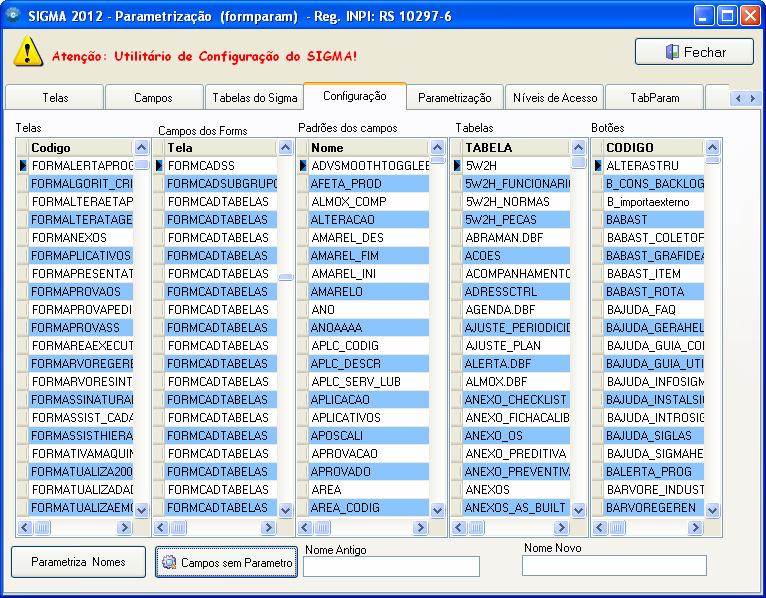The height and width of the screenshot is (598, 766).
Task: Select AREA_CODIG row
Action: pos(369,508)
